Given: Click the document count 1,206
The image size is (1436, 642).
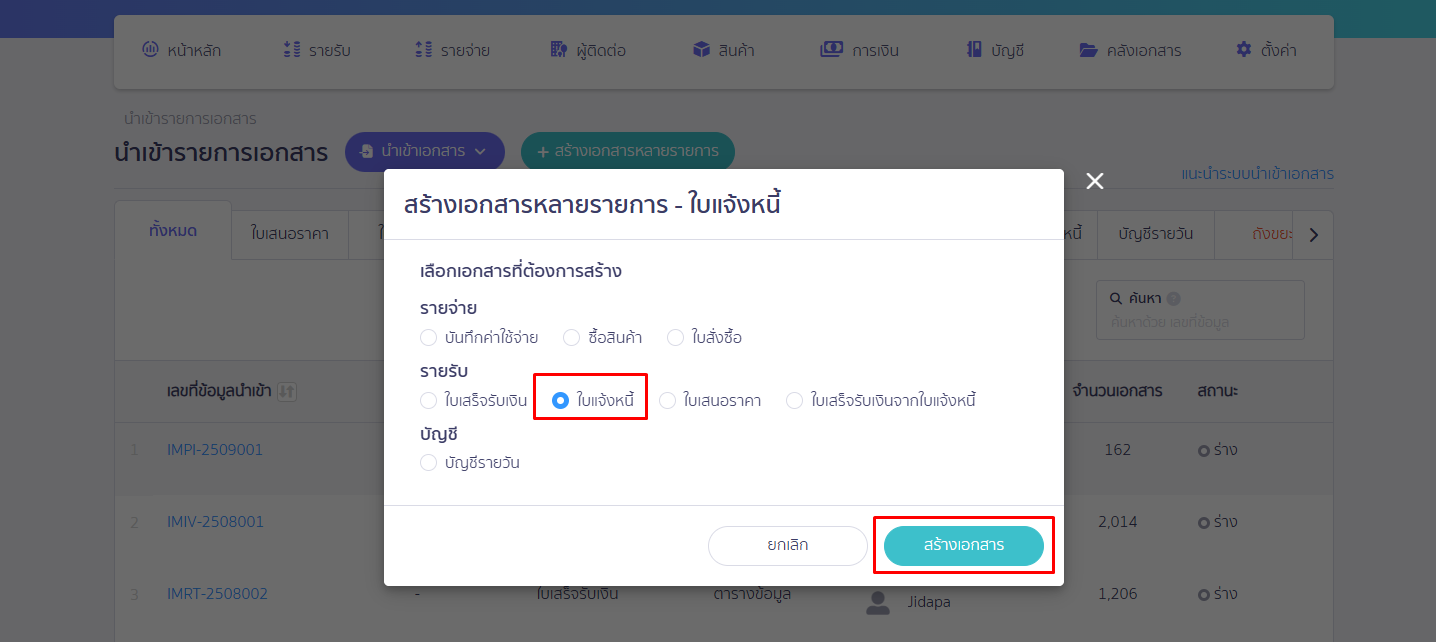Looking at the screenshot, I should coord(1118,594).
